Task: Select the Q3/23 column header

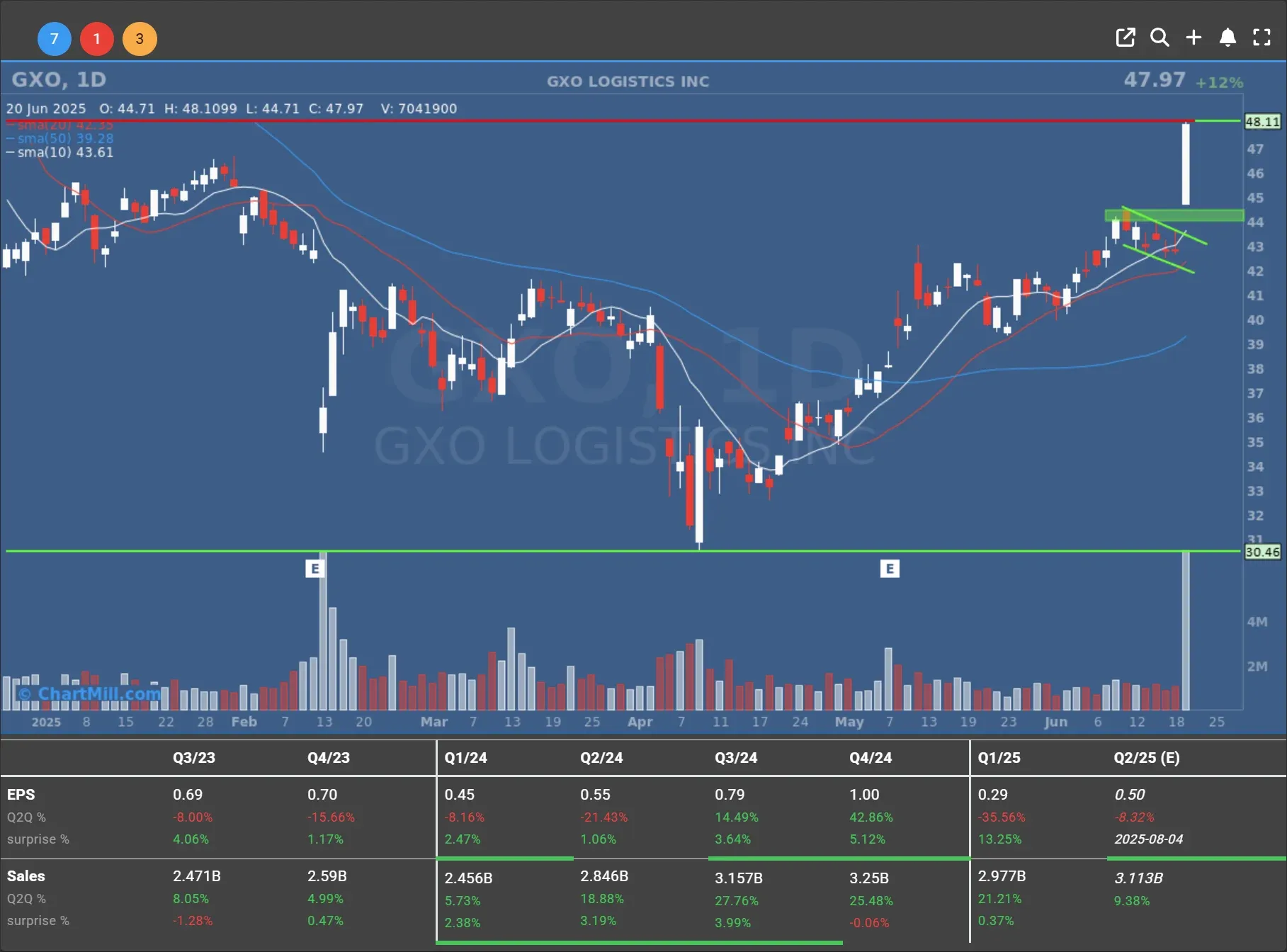Action: point(194,757)
